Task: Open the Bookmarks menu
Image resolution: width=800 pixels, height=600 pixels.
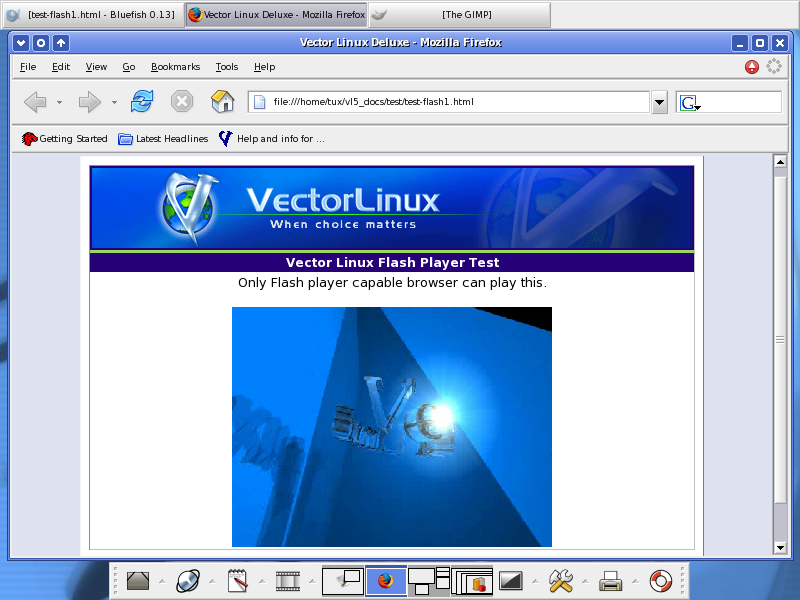Action: pyautogui.click(x=175, y=67)
